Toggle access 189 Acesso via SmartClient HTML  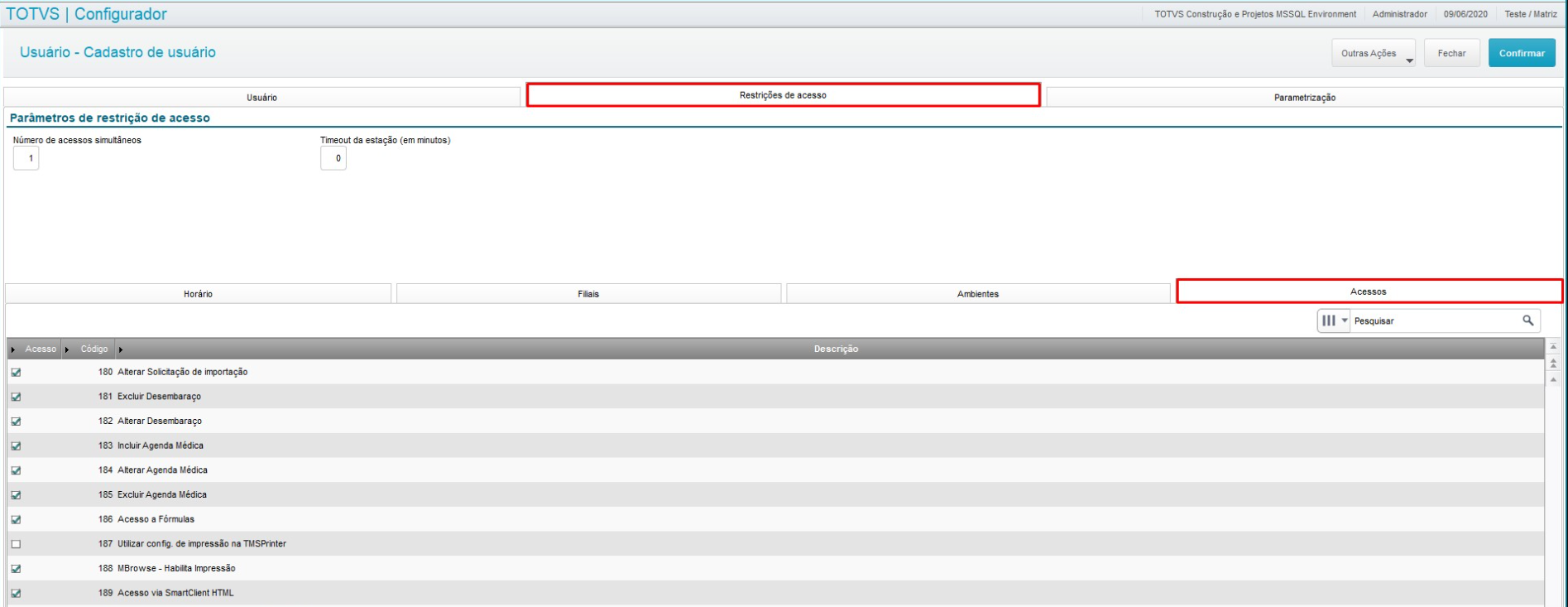coord(16,594)
